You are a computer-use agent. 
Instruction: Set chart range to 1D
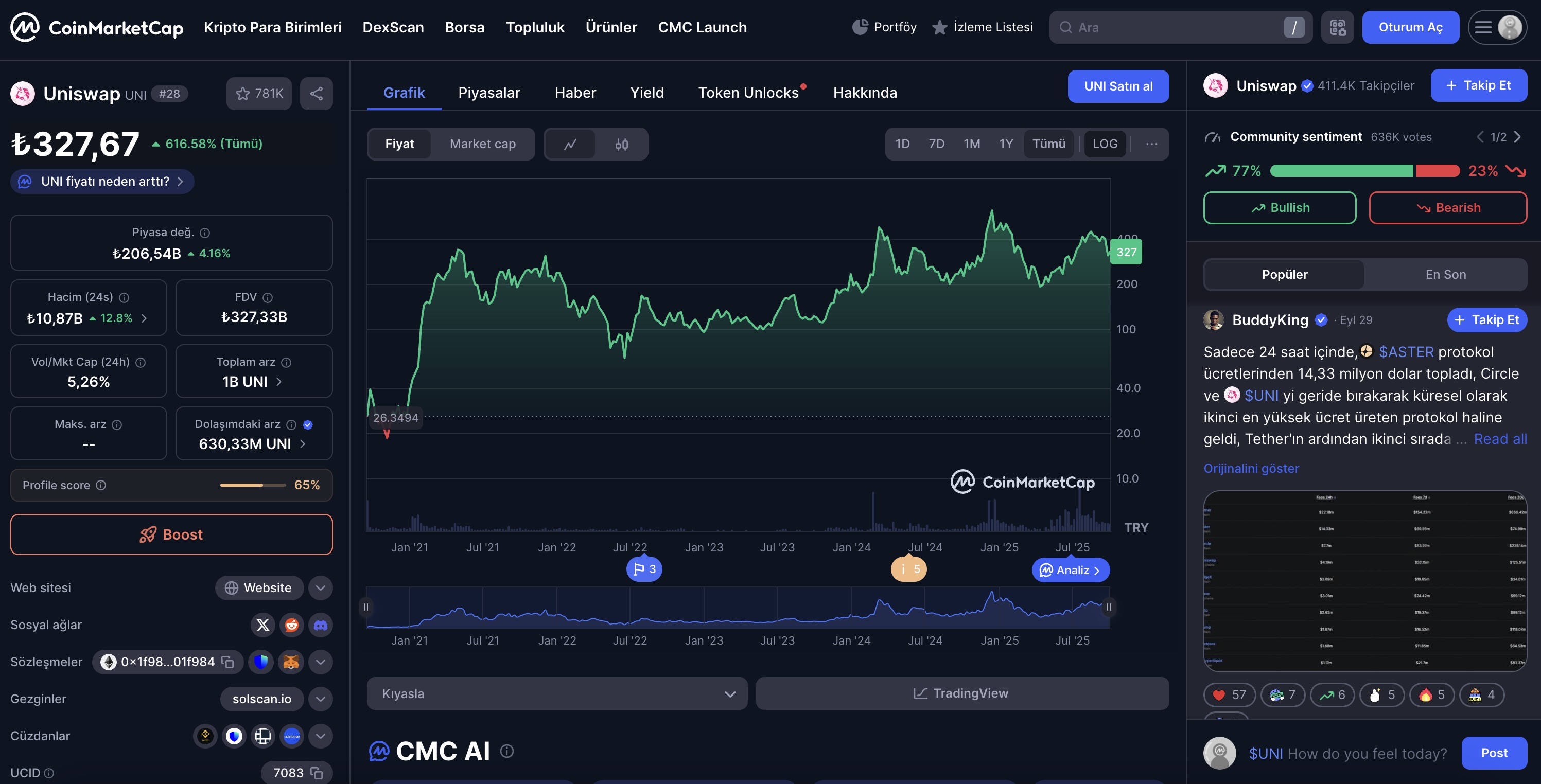pyautogui.click(x=902, y=144)
